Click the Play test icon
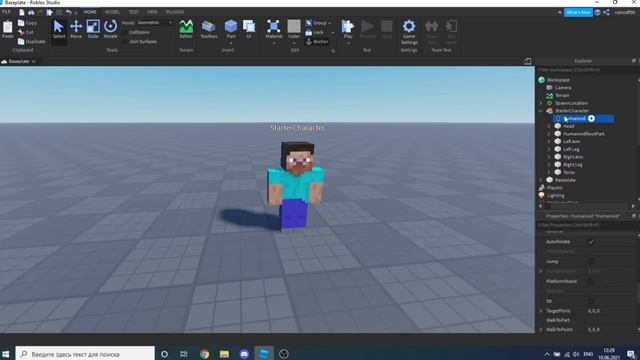The image size is (640, 360). [348, 27]
